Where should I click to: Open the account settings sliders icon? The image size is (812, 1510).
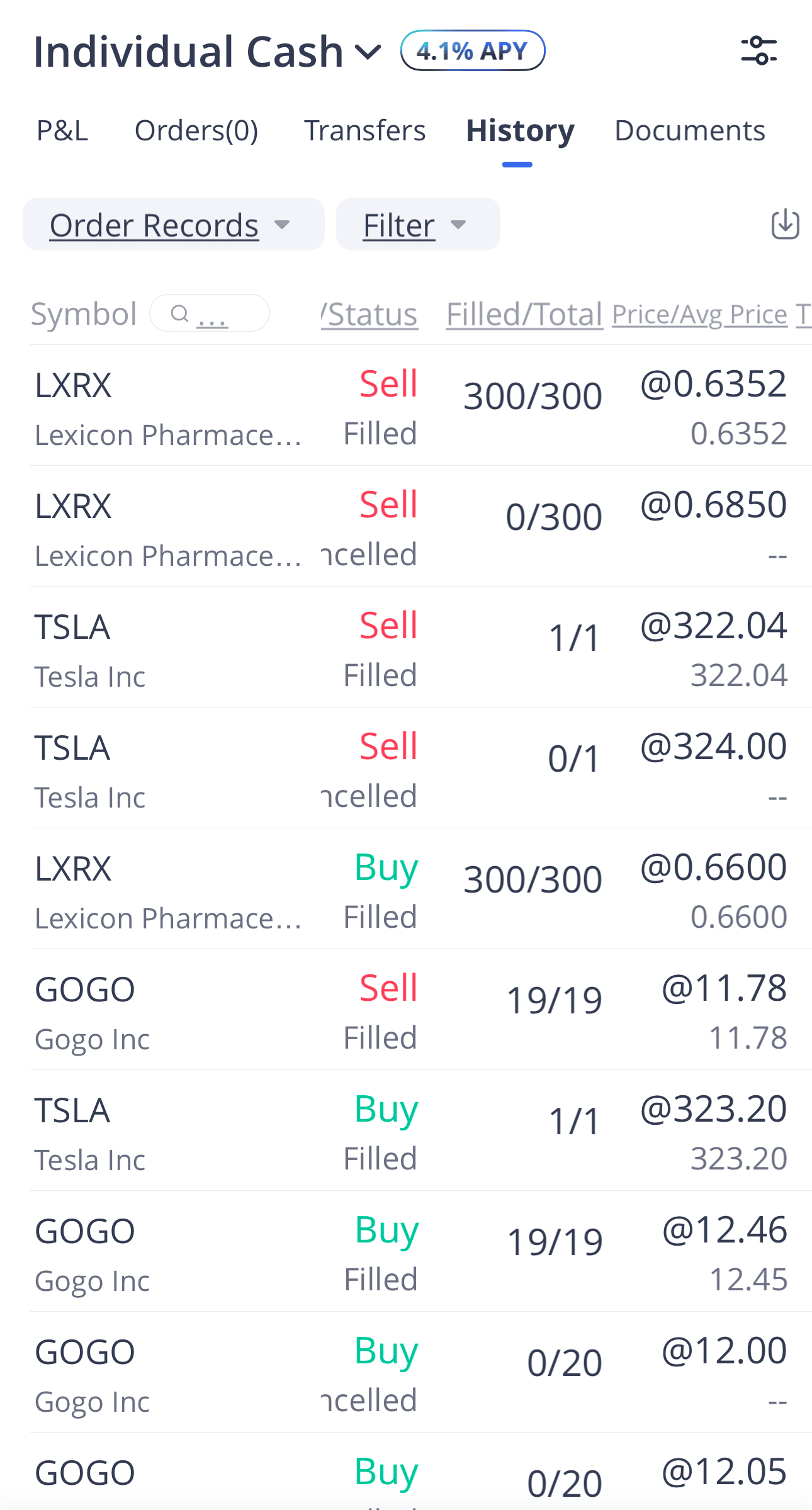[758, 50]
